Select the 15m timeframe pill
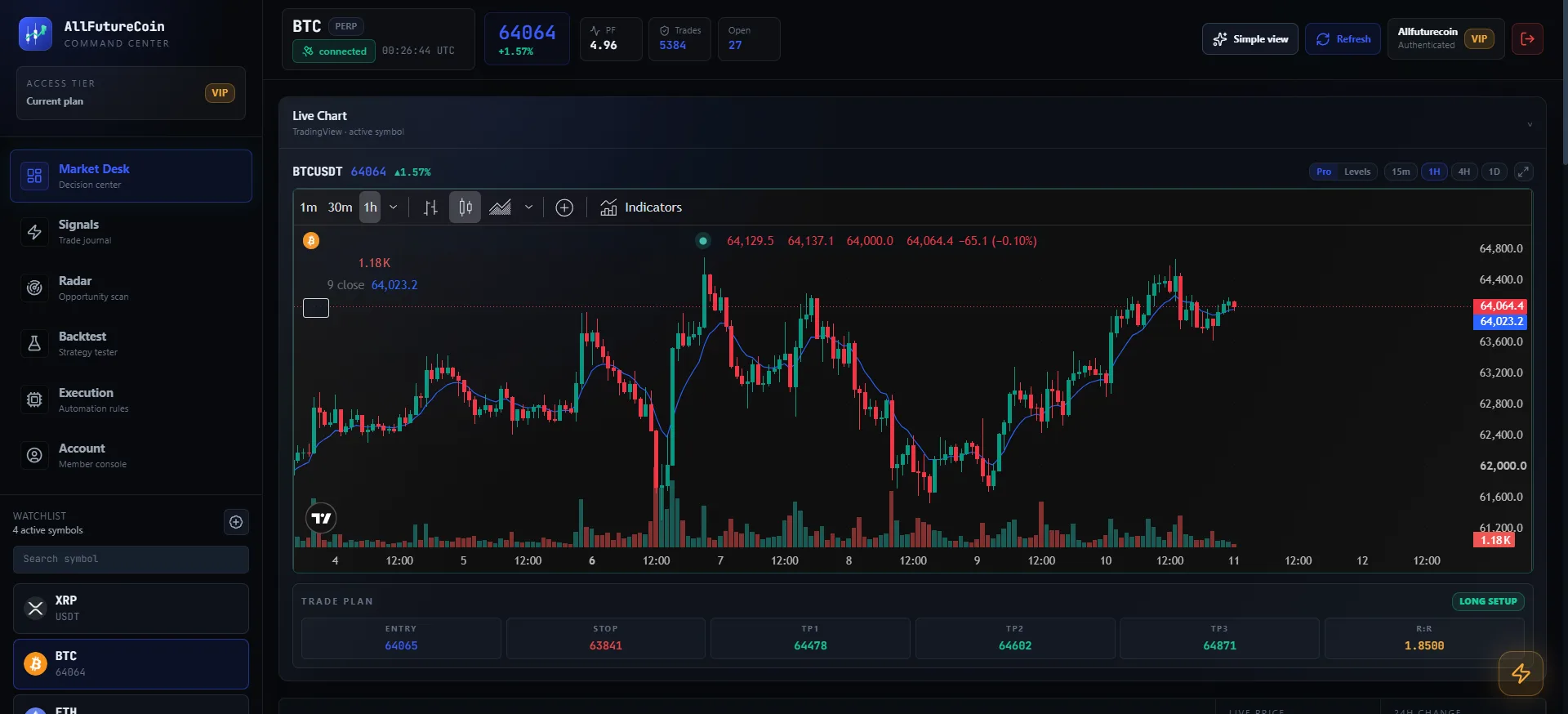Screen dimensions: 1568x714 [1401, 172]
